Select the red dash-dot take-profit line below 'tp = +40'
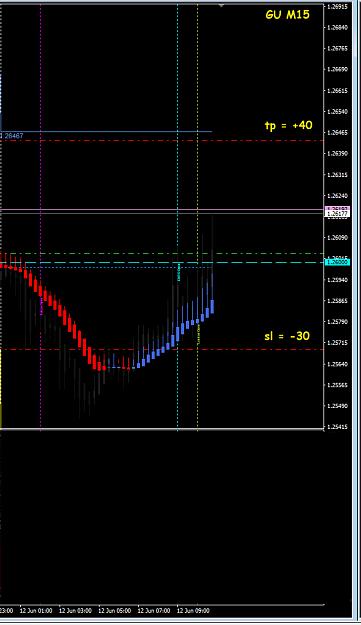Screen dimensions: 361x625 [x=161, y=140]
